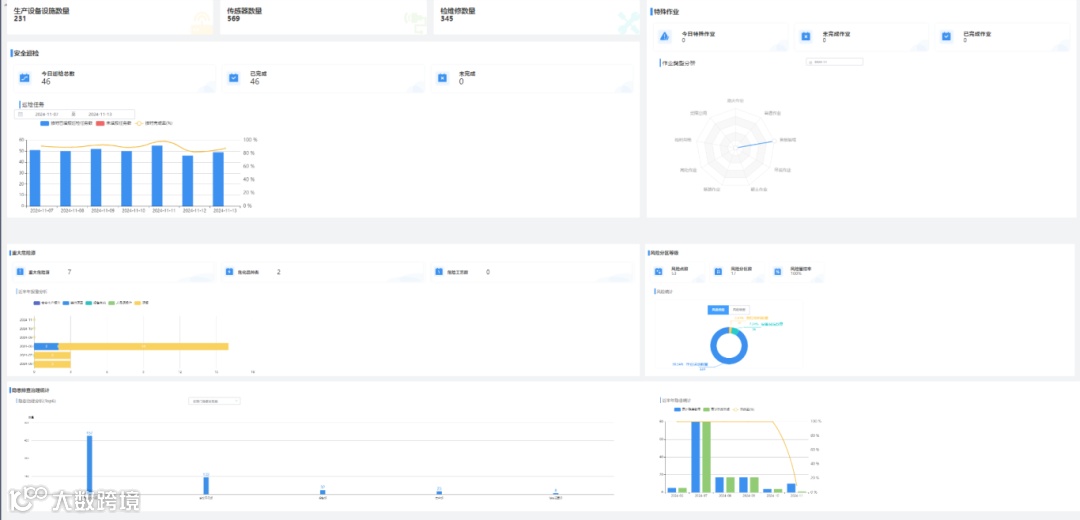Click the tallest green bar in bottom-right chart
Image resolution: width=1080 pixels, height=520 pixels.
click(x=707, y=457)
